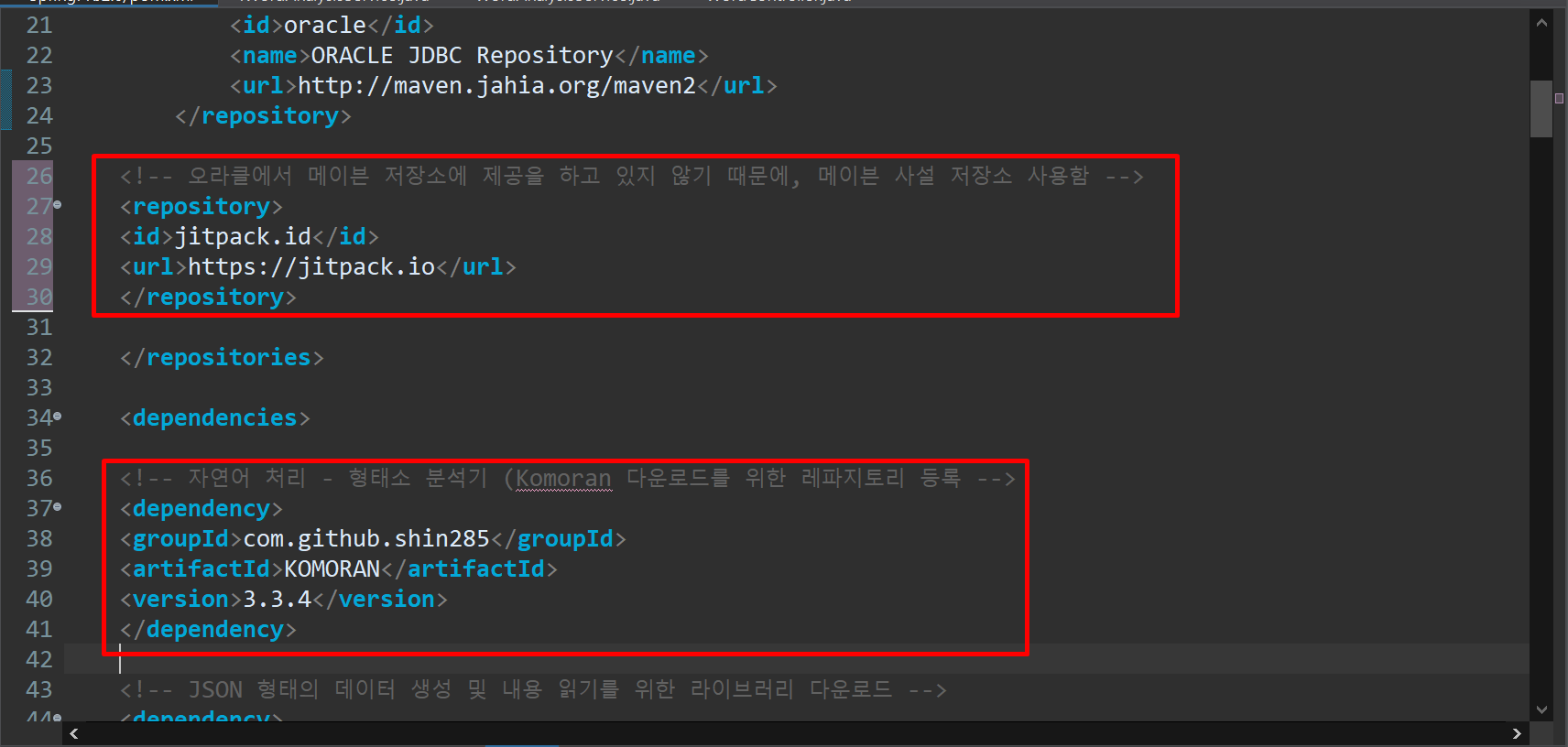Click the closing dependency tag on line 41
Image resolution: width=1568 pixels, height=747 pixels.
click(208, 629)
